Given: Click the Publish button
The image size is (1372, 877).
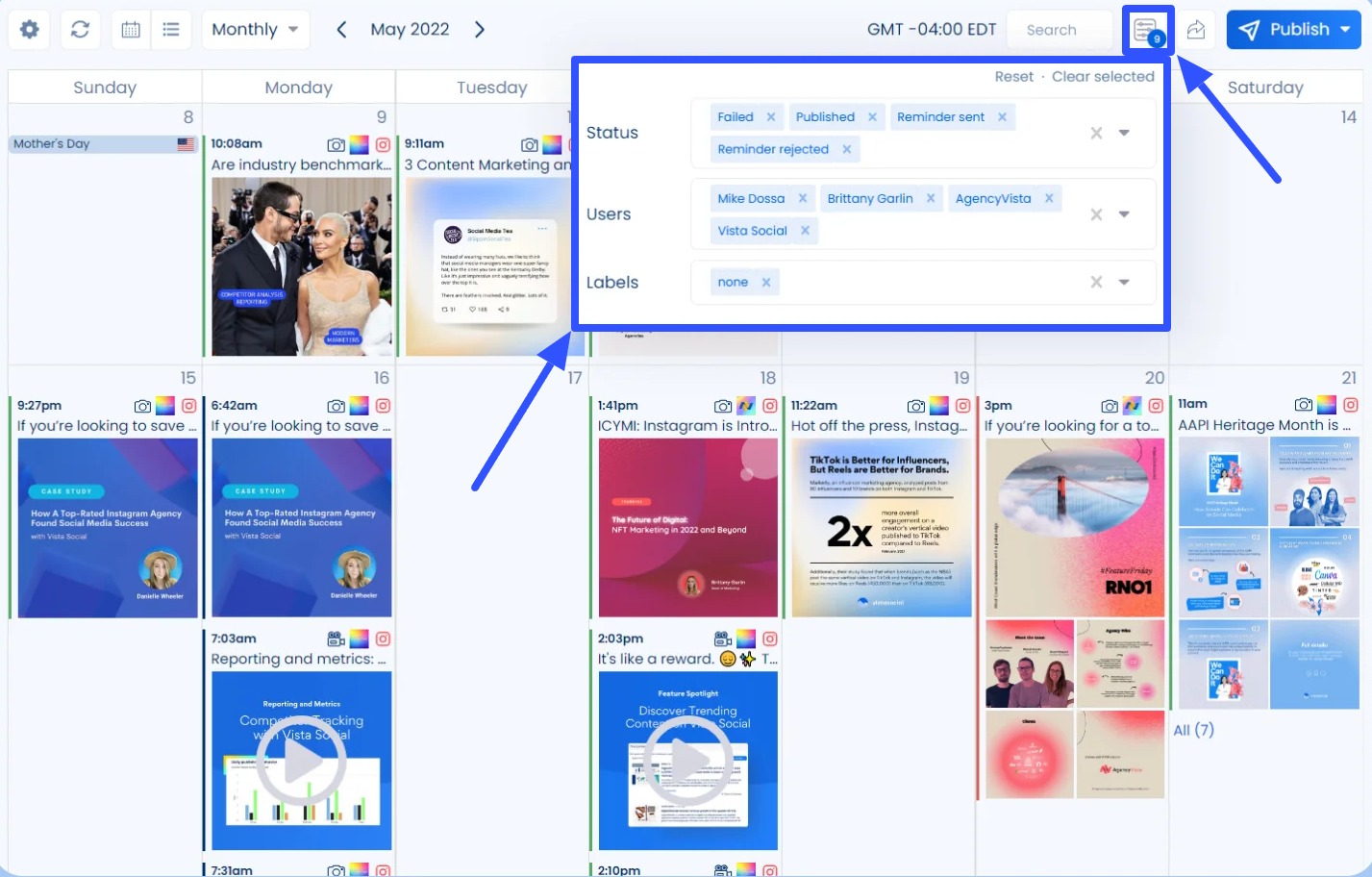Looking at the screenshot, I should pyautogui.click(x=1293, y=29).
